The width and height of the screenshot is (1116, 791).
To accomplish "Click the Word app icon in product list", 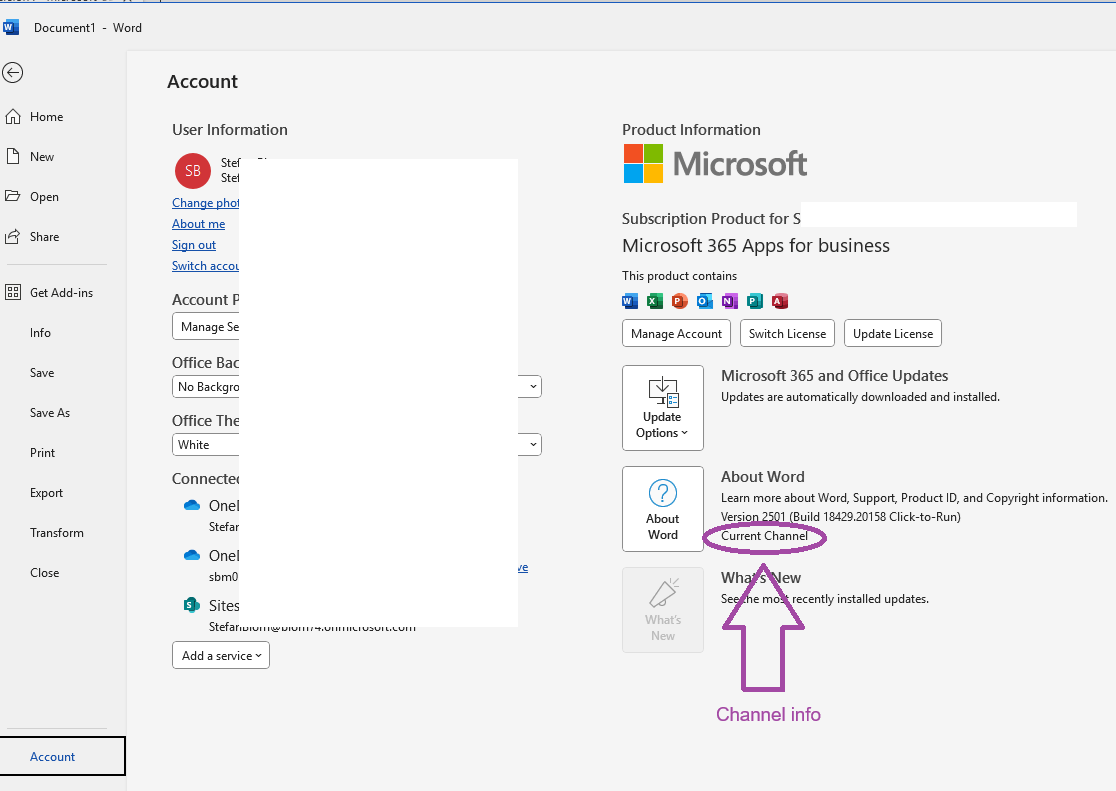I will 630,301.
